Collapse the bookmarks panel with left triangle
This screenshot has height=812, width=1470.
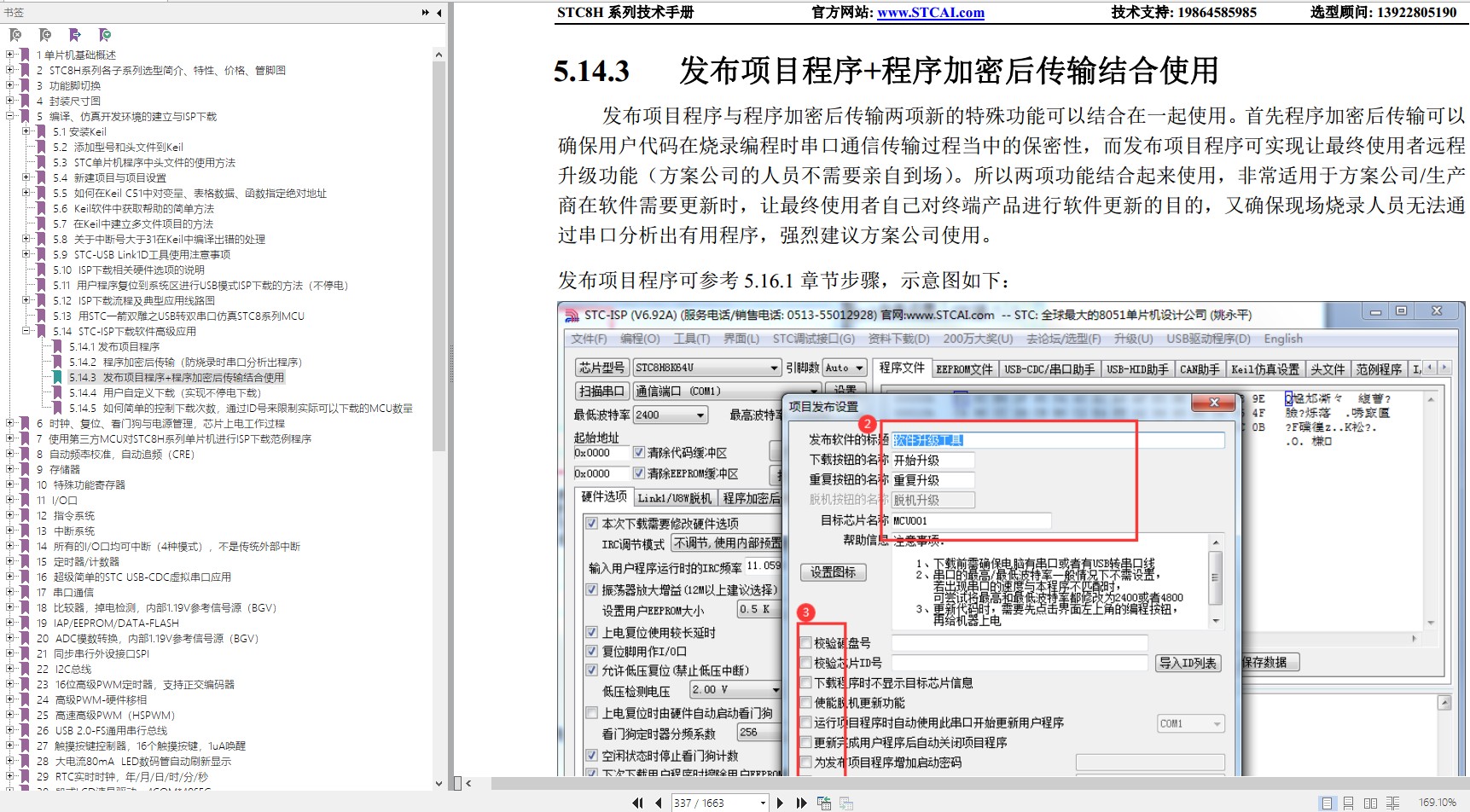click(439, 12)
